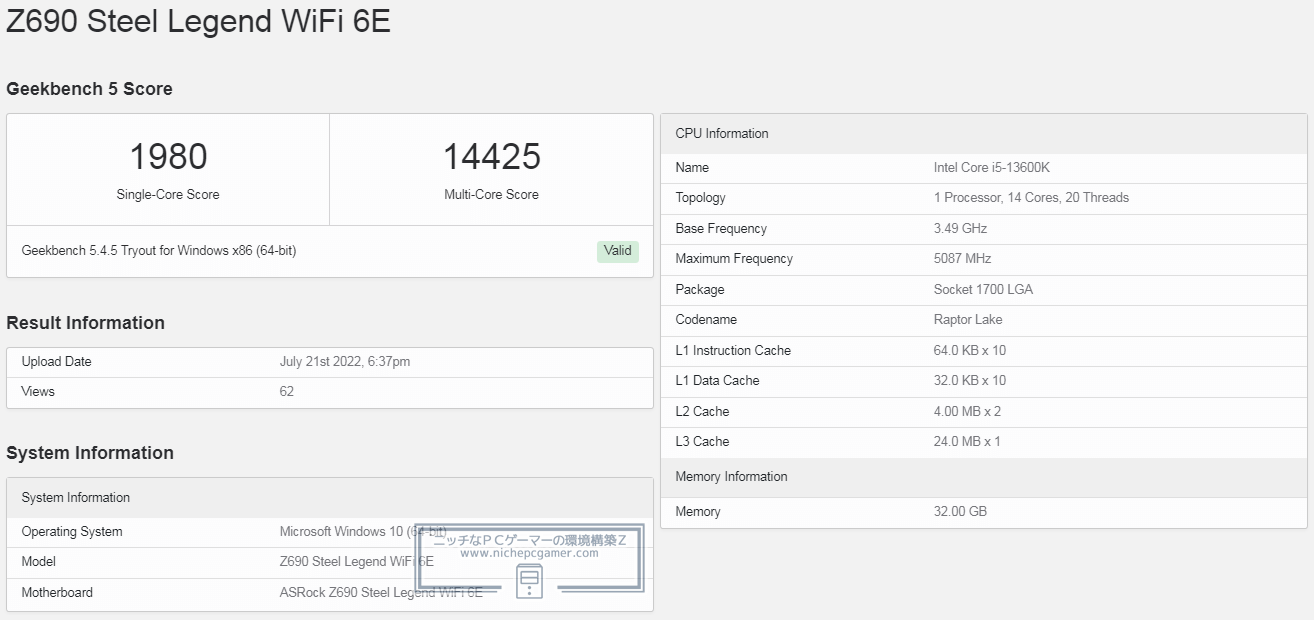This screenshot has height=620, width=1314.
Task: Select the maximum frequency 5087 MHz
Action: (x=962, y=259)
